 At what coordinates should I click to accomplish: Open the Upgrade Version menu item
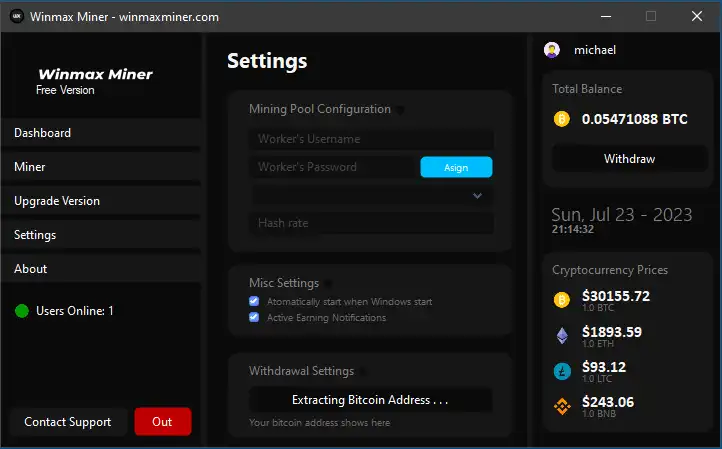tap(101, 201)
